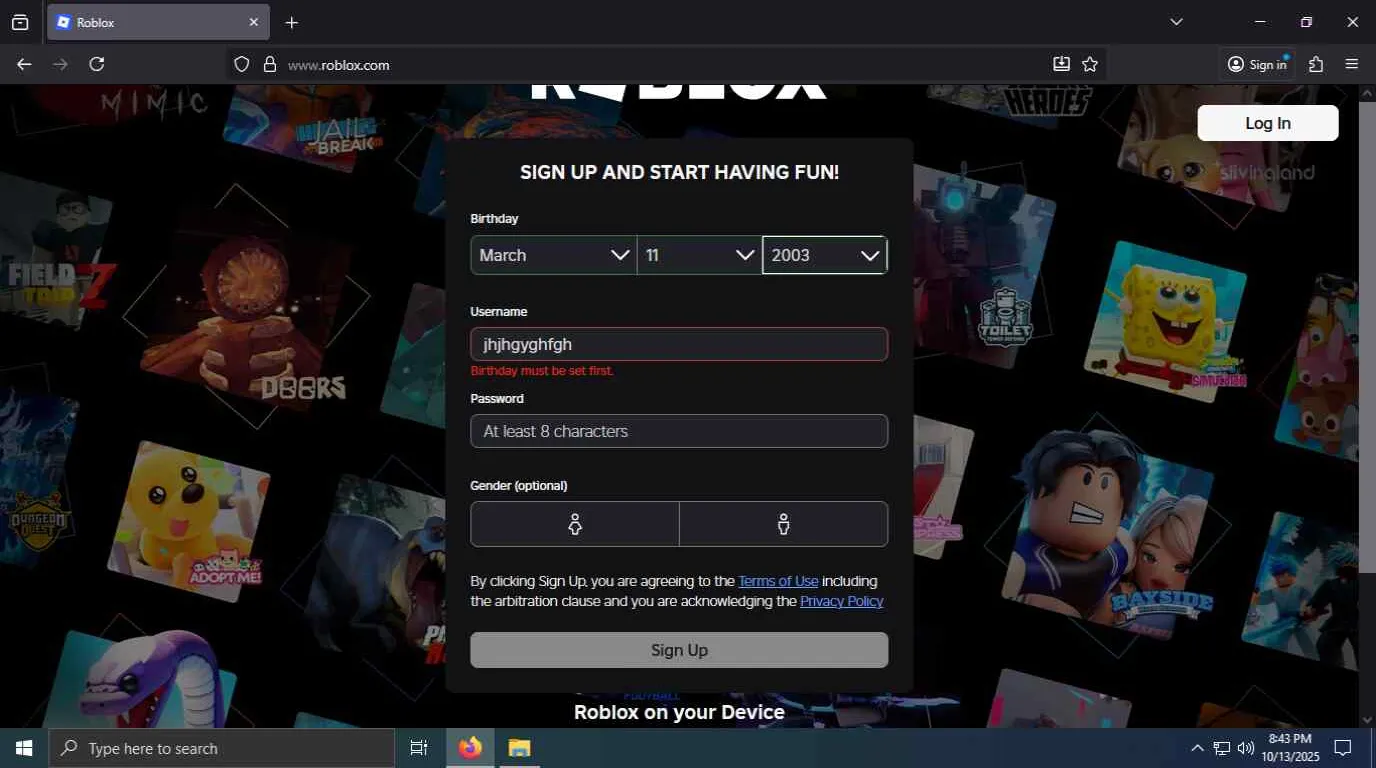The image size is (1376, 768).
Task: Click the Firefox account Sign in button
Action: (1257, 64)
